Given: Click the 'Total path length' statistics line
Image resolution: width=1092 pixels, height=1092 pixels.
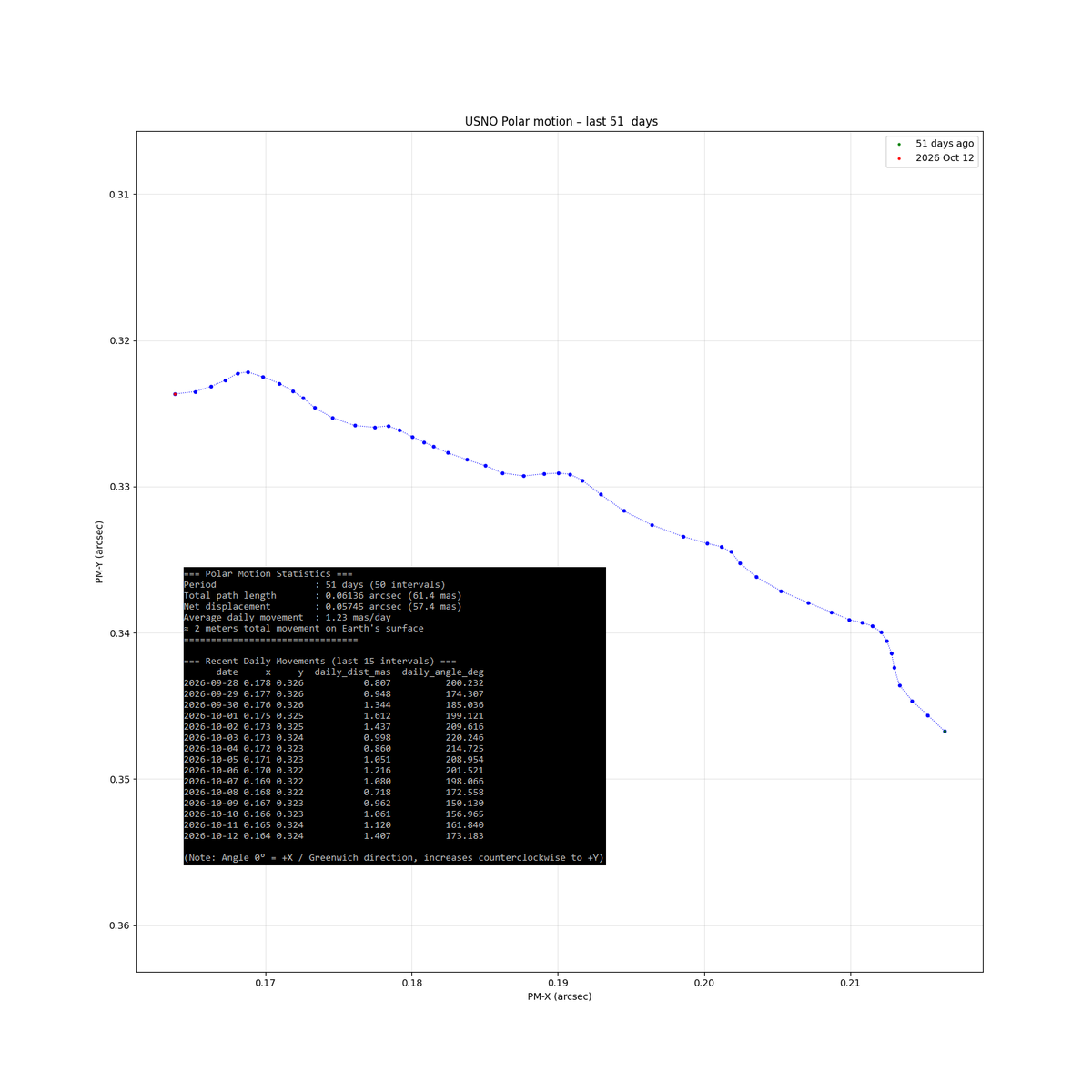Looking at the screenshot, I should point(323,596).
